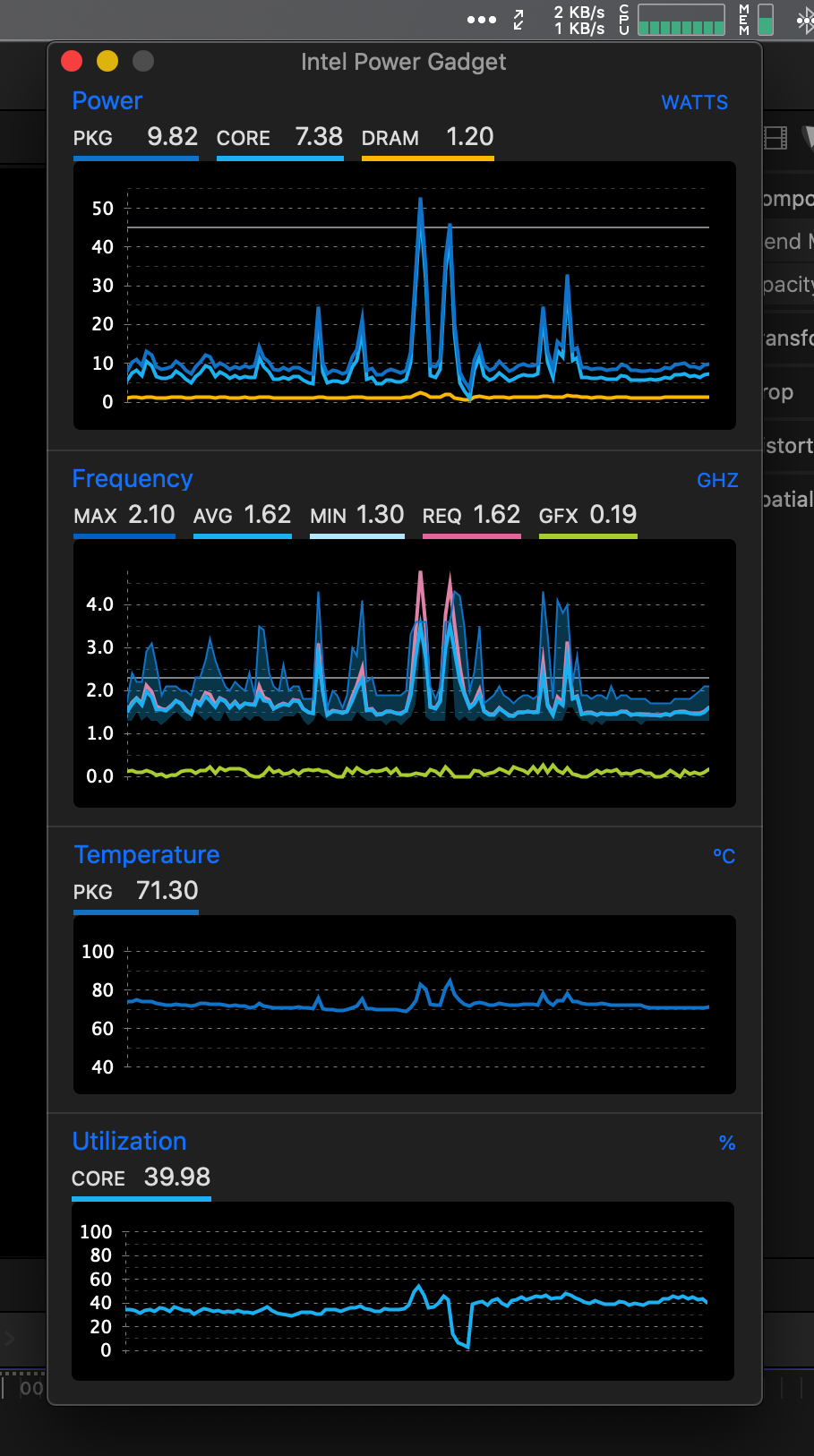Screen dimensions: 814x1456
Task: Select the Power section heading
Action: pos(107,100)
